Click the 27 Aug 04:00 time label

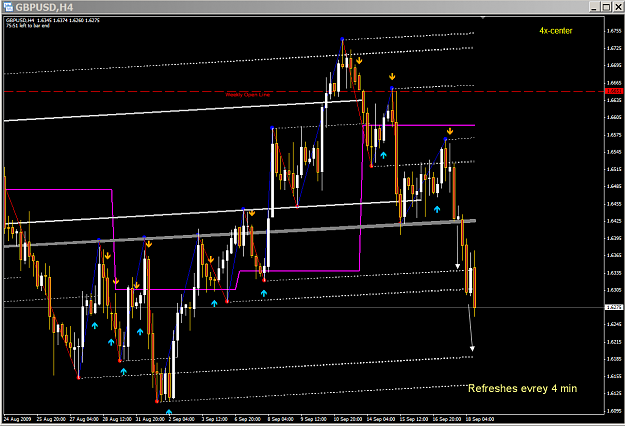pyautogui.click(x=84, y=419)
